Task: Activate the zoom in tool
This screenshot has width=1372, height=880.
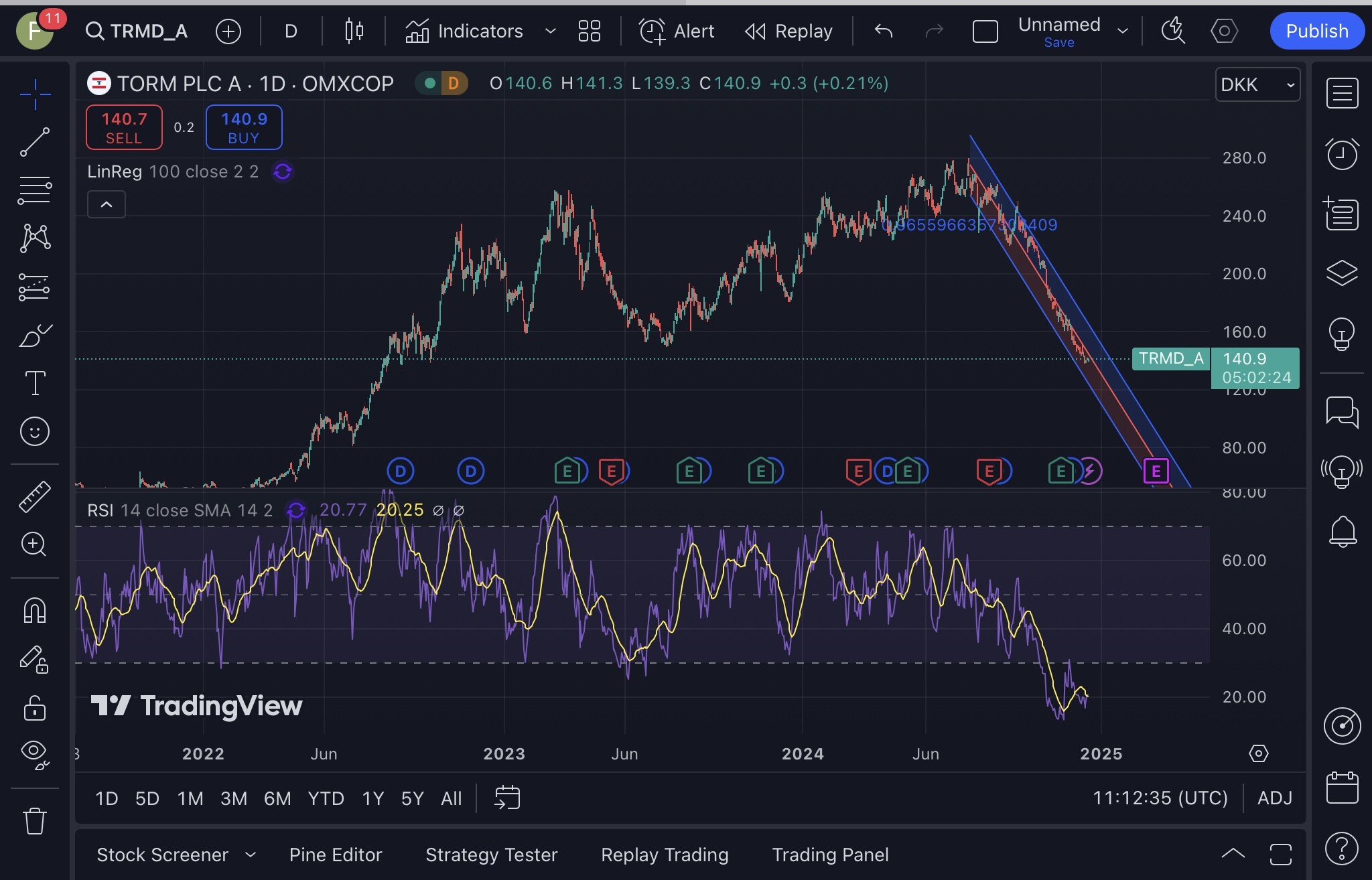Action: 35,544
